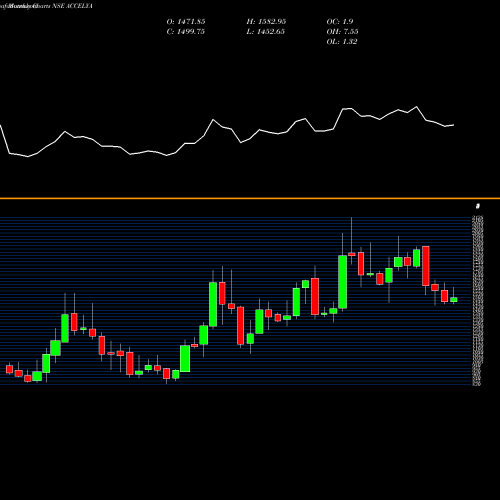This screenshot has height=500, width=500.
Task: Click the first red candle at the chart's left end
Action: [9, 369]
